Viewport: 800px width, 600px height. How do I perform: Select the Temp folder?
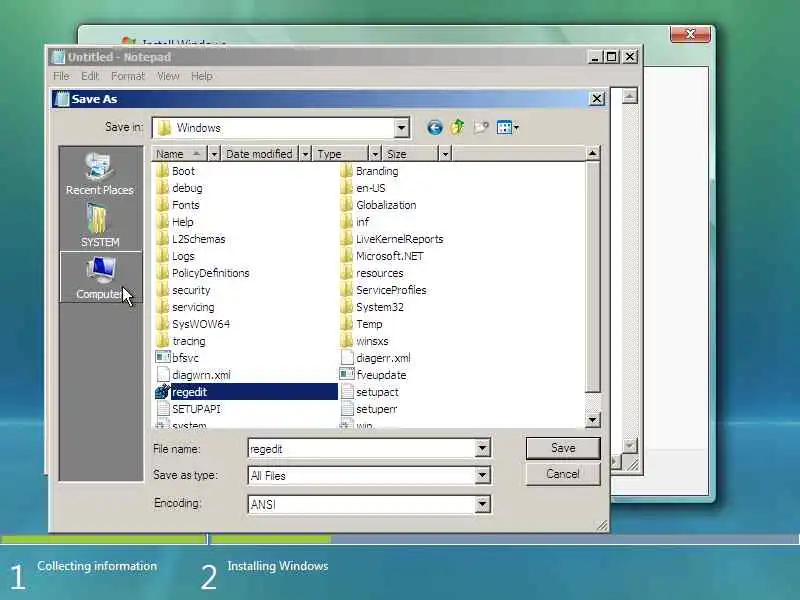tap(361, 324)
